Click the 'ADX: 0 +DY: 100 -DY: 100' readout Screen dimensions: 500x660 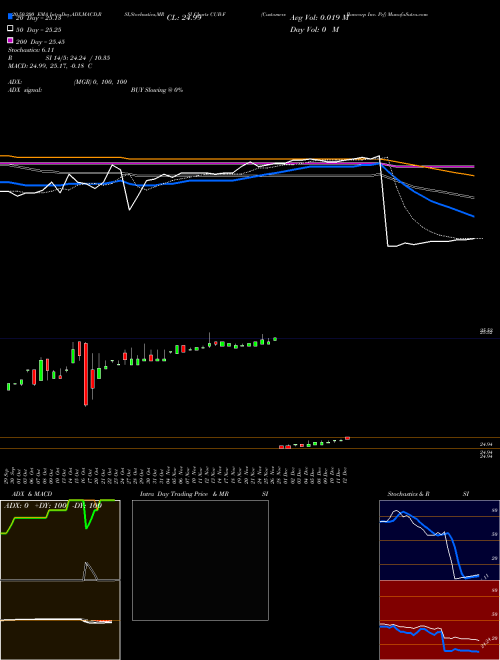tap(53, 506)
